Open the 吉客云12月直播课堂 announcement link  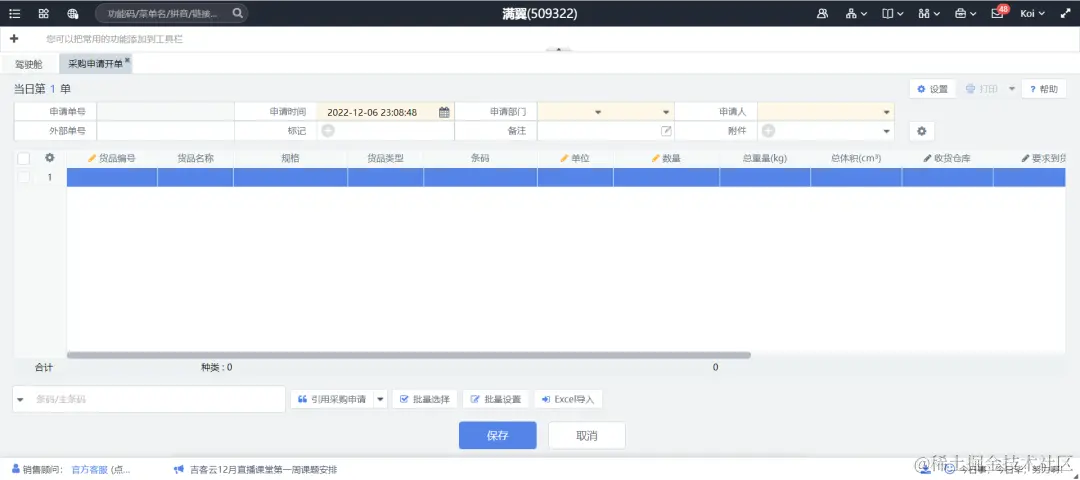tap(264, 470)
